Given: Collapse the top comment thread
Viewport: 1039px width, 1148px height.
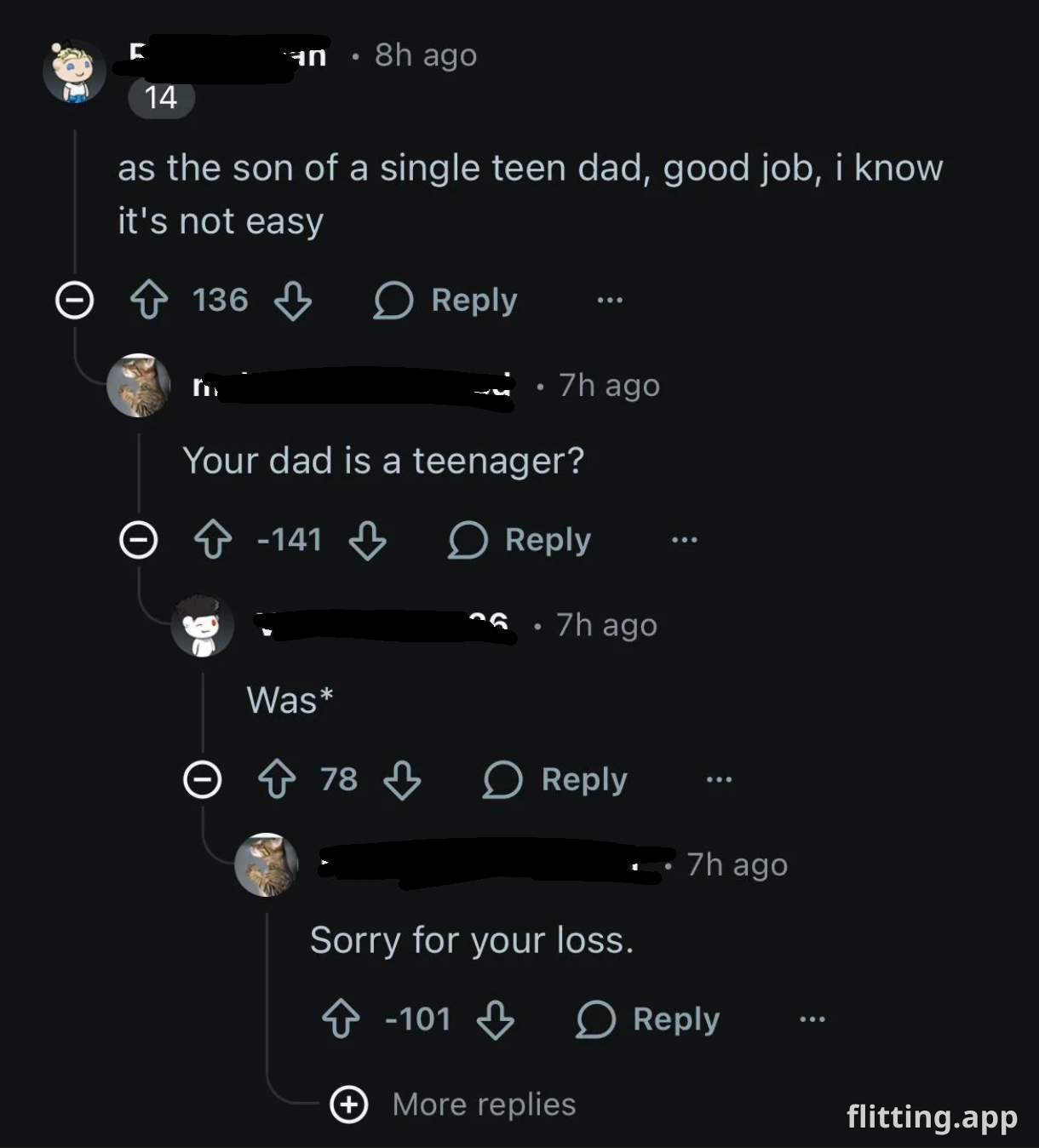Looking at the screenshot, I should tap(75, 299).
